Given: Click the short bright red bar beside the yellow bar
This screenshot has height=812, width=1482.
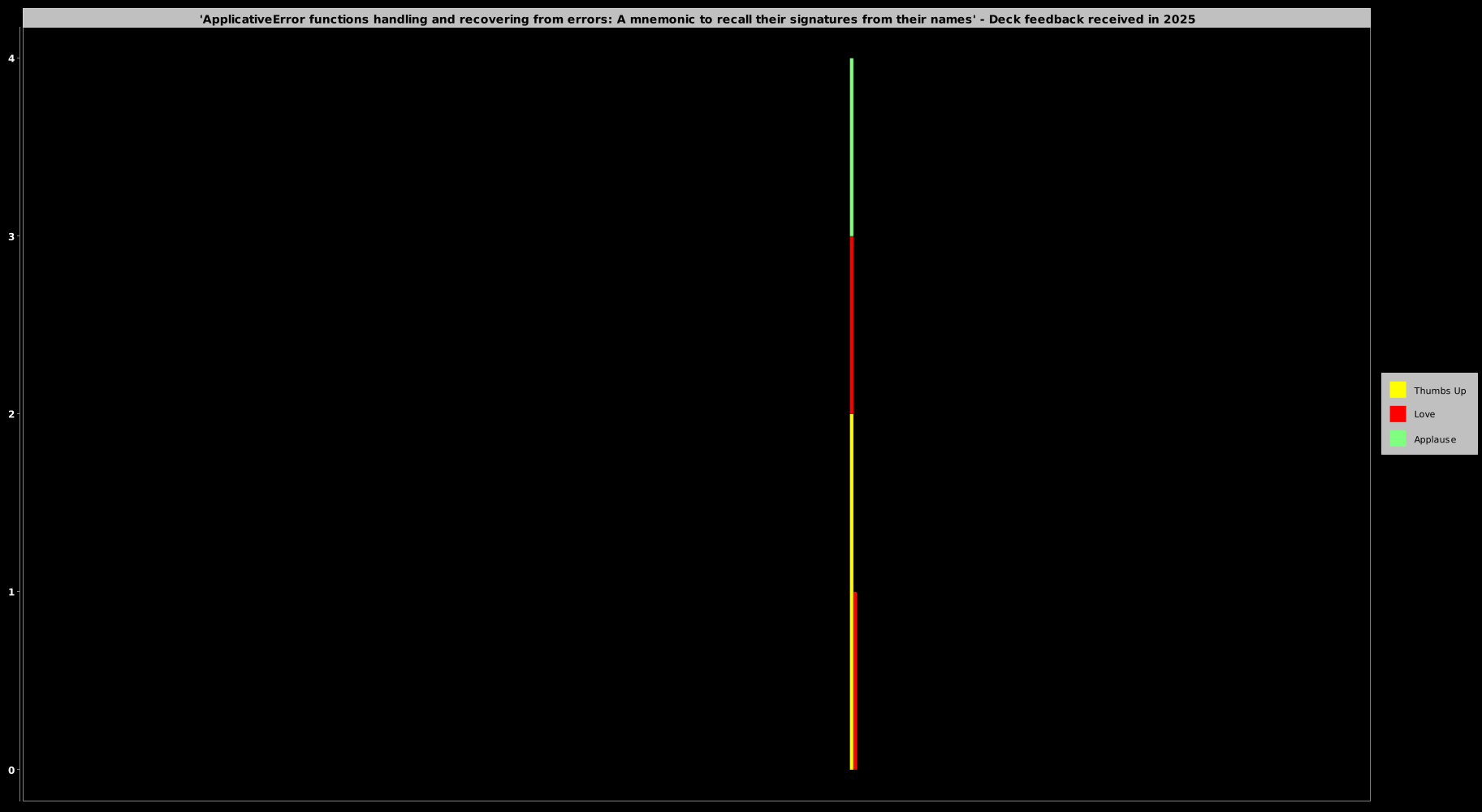Looking at the screenshot, I should 855,680.
